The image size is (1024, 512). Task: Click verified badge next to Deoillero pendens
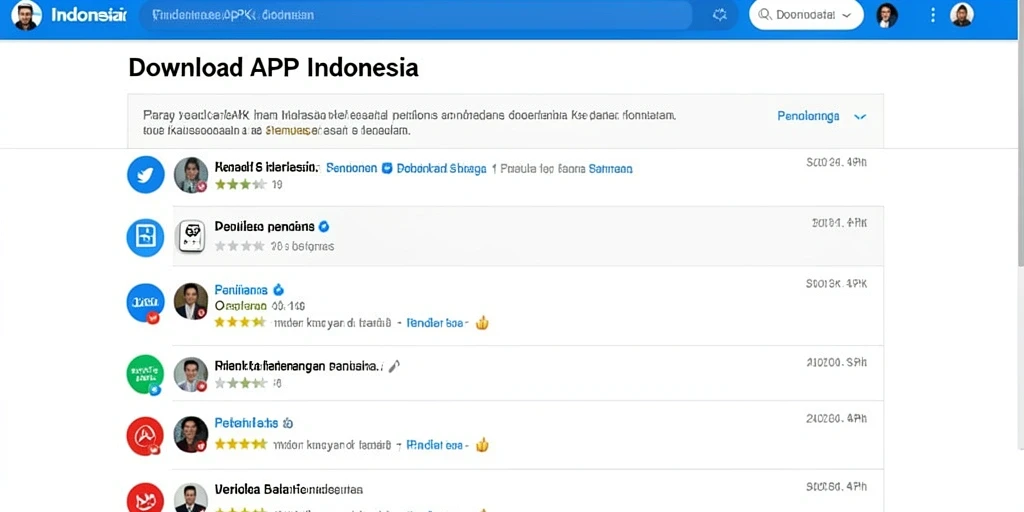pos(323,227)
